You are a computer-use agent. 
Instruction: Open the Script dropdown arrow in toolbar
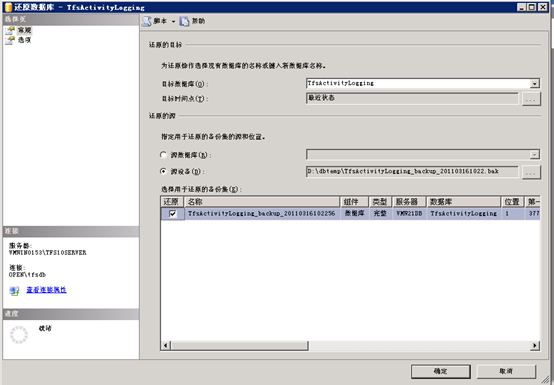pos(173,22)
